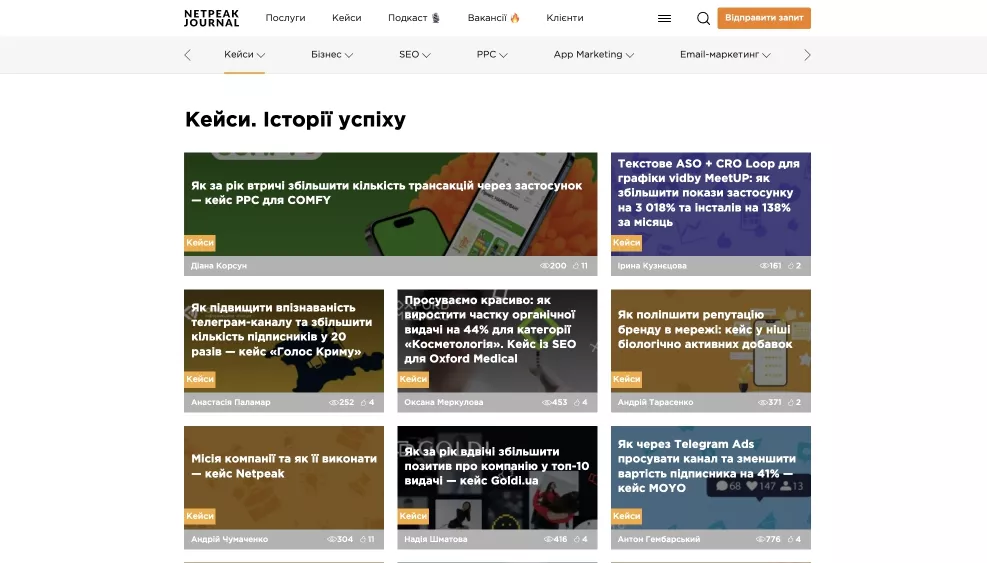
Task: Click views eye icon on COMFY case card
Action: [x=544, y=266]
